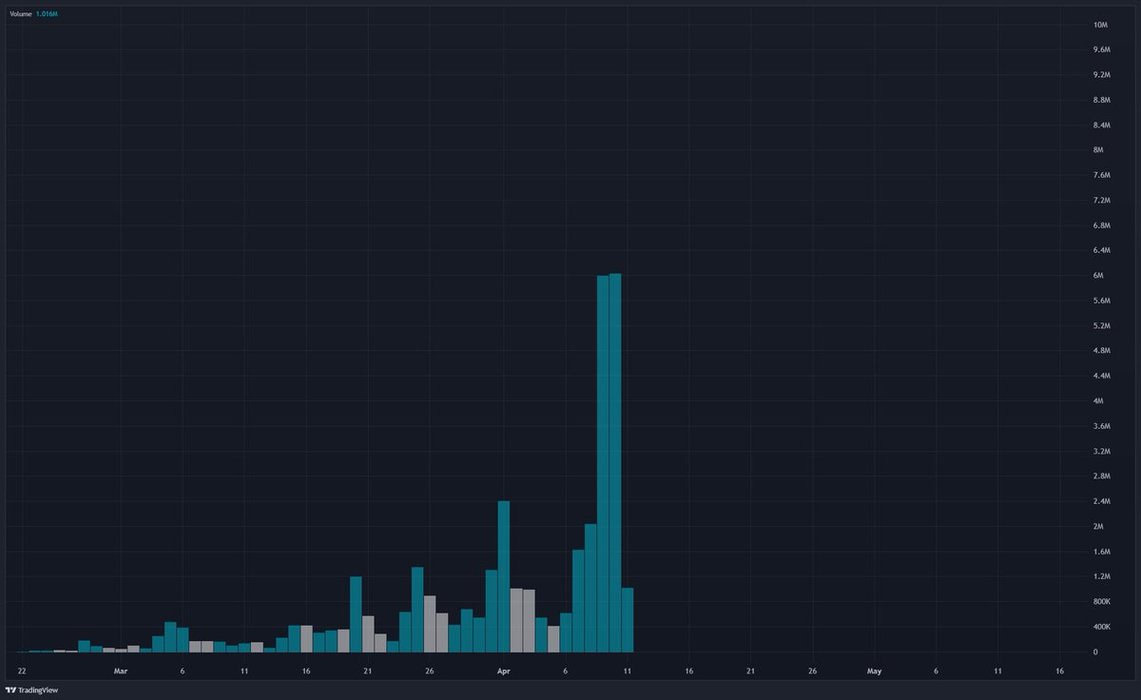Click the 400K scale label
This screenshot has height=700, width=1141.
pyautogui.click(x=1102, y=627)
